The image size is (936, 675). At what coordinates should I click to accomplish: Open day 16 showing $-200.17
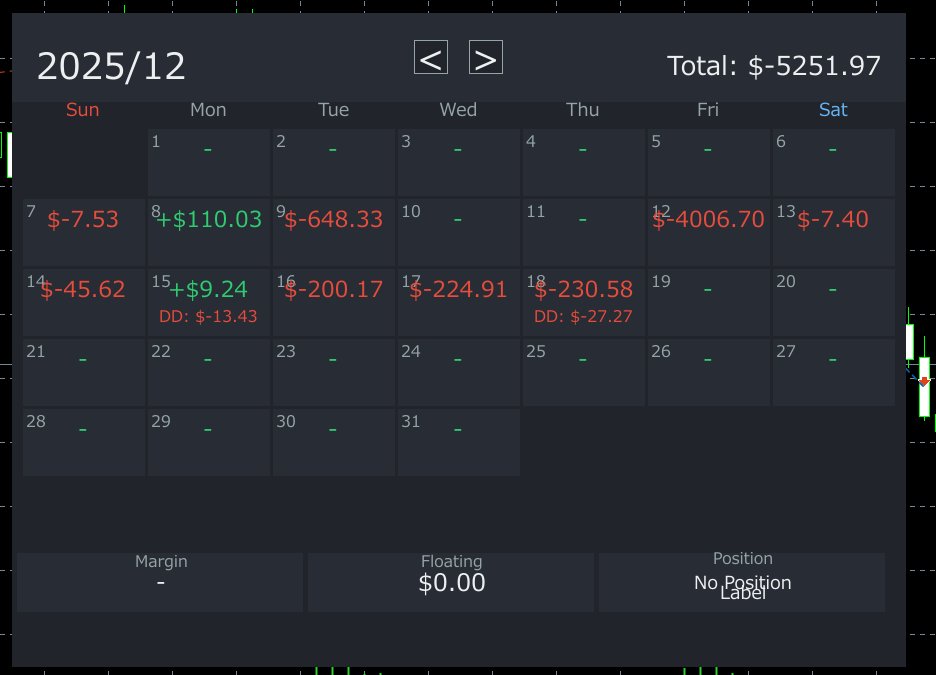[x=334, y=303]
